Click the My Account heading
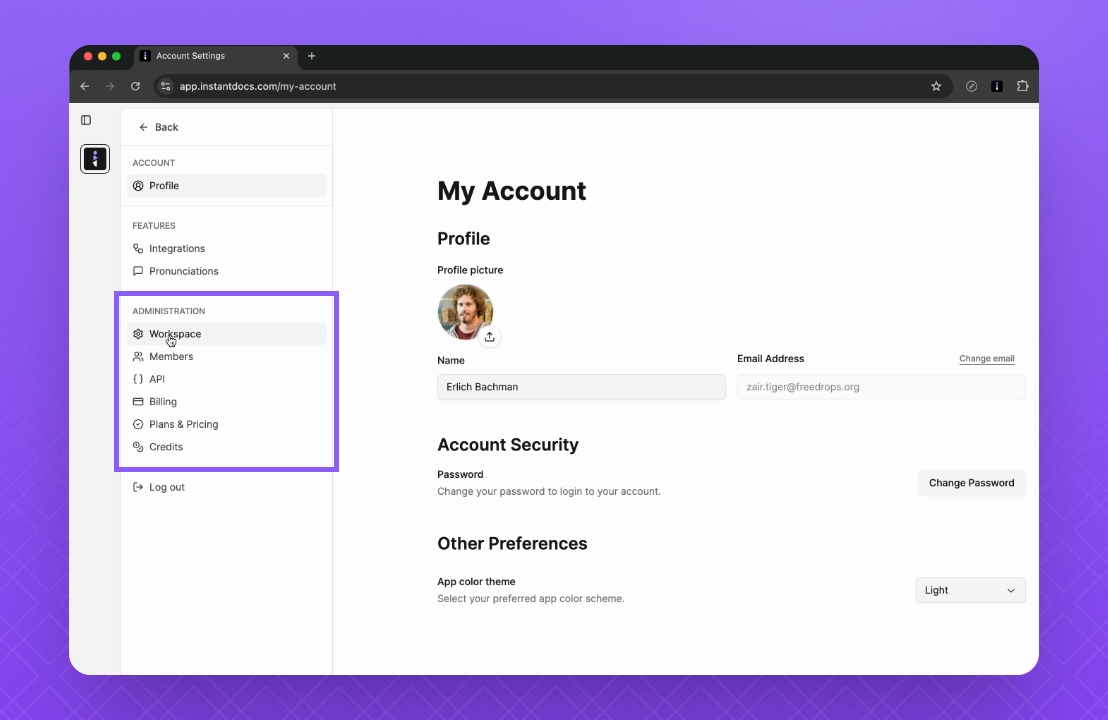The image size is (1108, 720). point(512,191)
